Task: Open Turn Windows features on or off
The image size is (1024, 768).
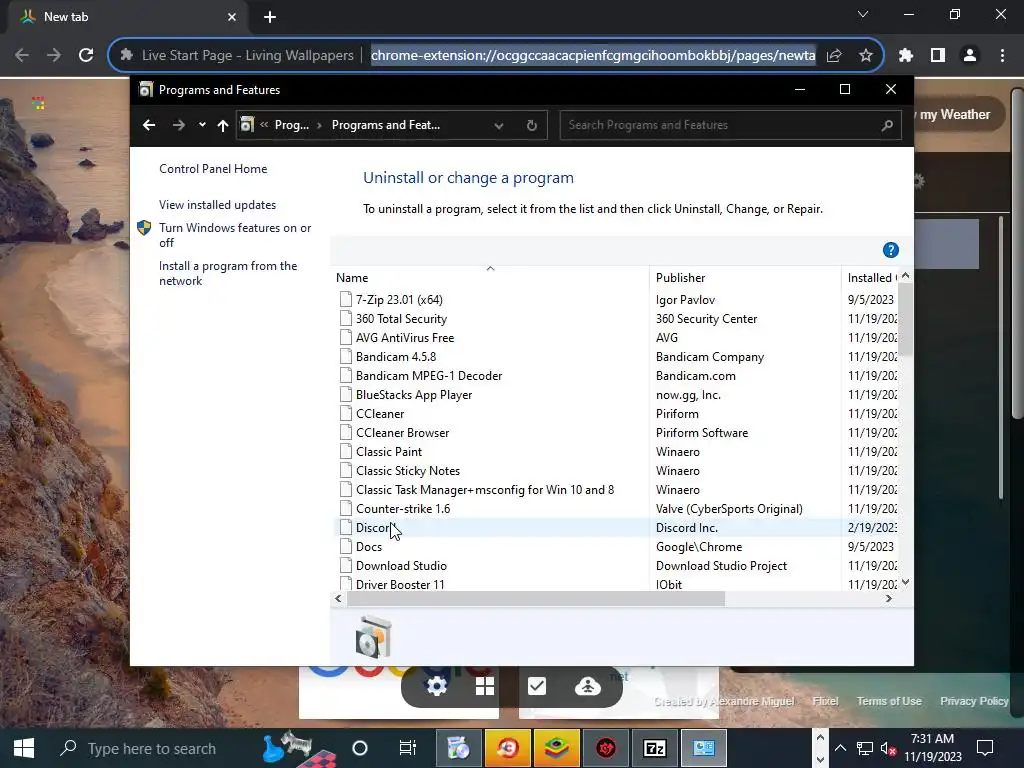Action: [x=235, y=235]
